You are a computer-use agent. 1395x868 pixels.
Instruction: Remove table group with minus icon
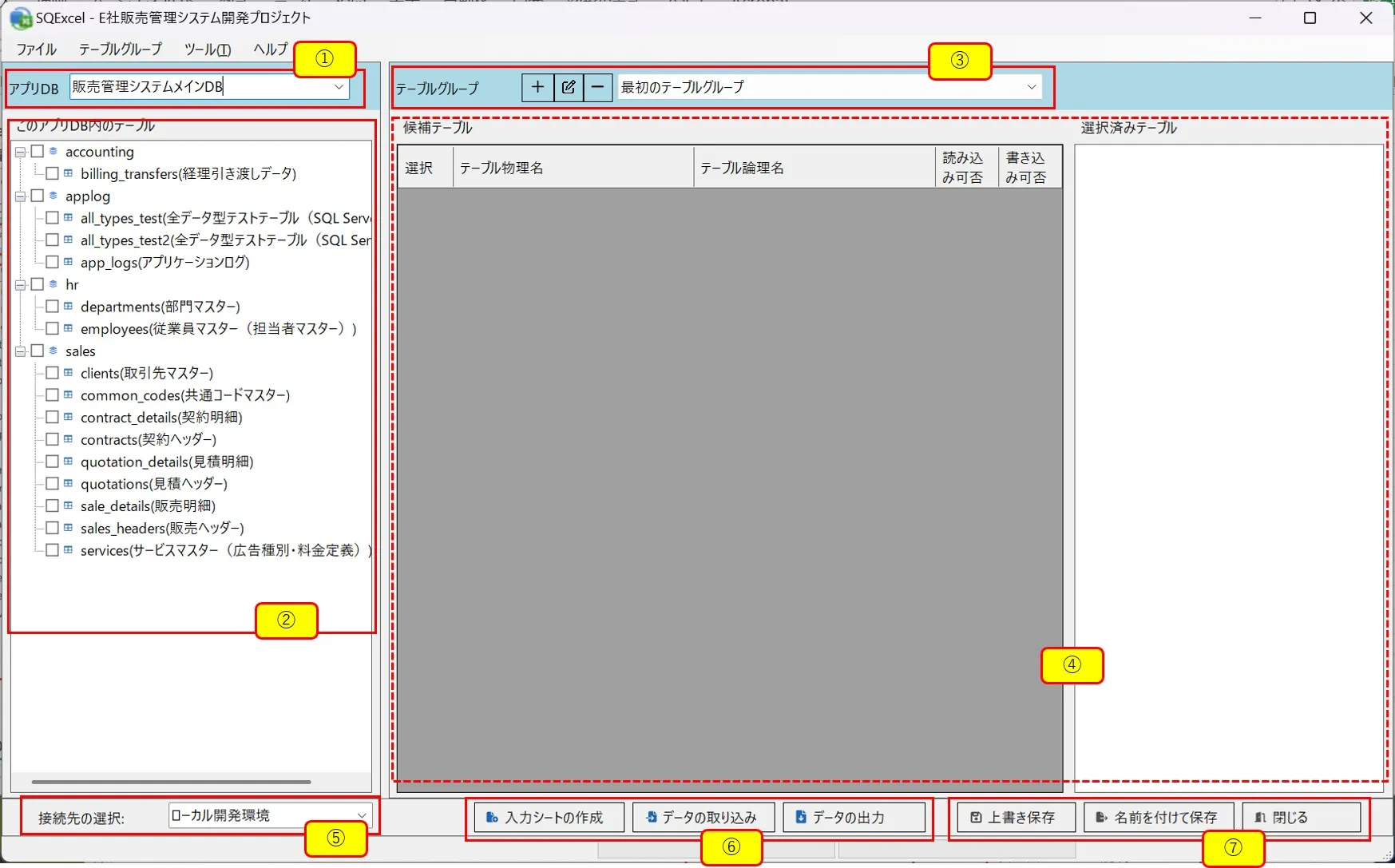(x=597, y=87)
